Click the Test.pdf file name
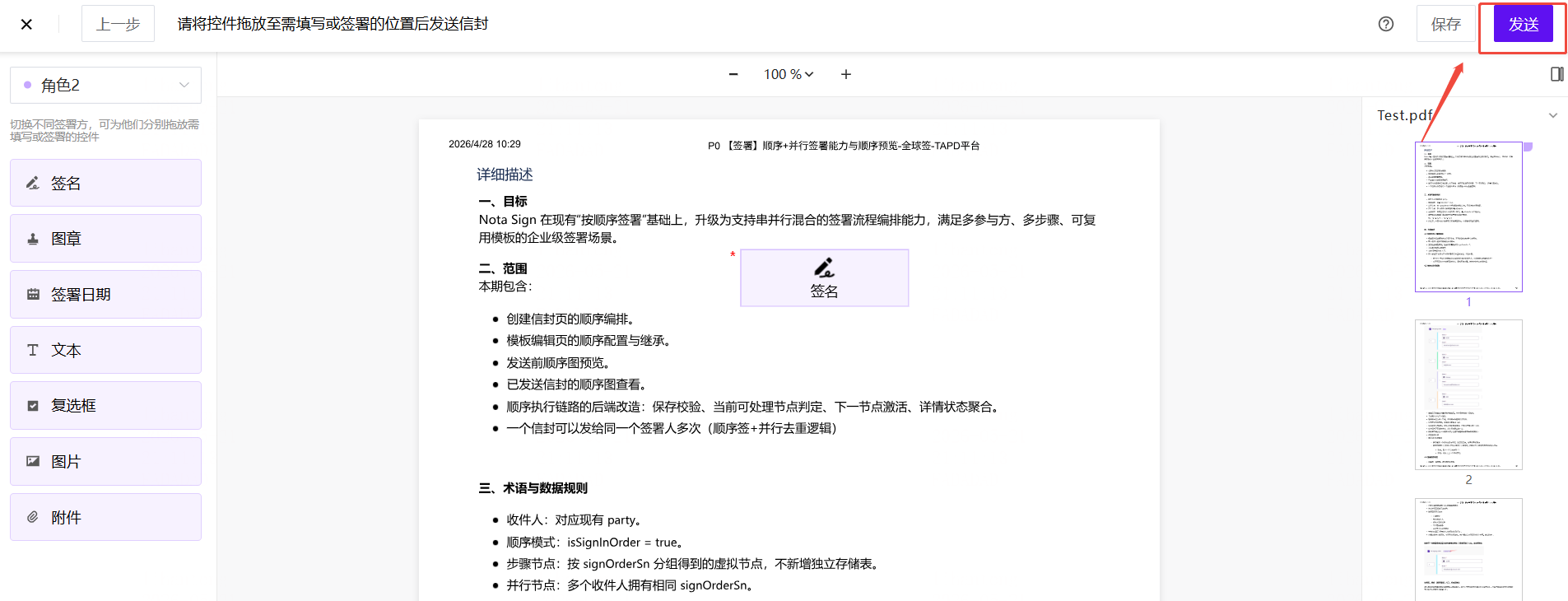 click(1404, 115)
